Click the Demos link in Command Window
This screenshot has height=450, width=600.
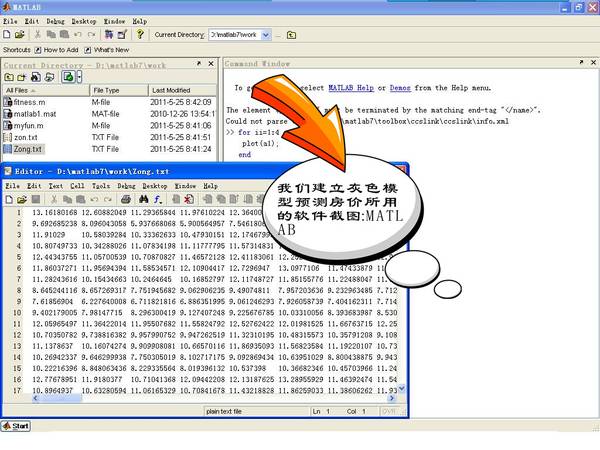[x=400, y=88]
